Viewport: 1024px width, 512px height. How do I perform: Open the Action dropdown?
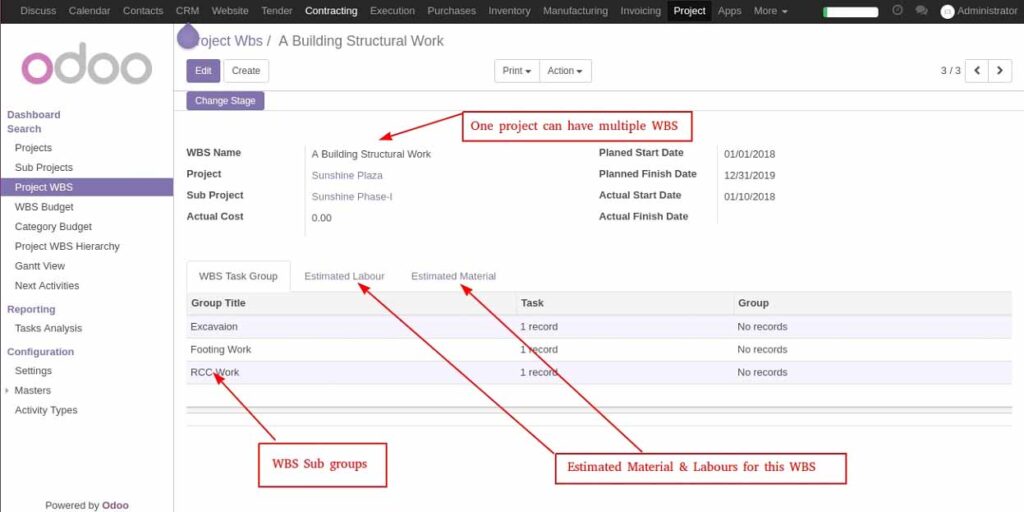[566, 71]
